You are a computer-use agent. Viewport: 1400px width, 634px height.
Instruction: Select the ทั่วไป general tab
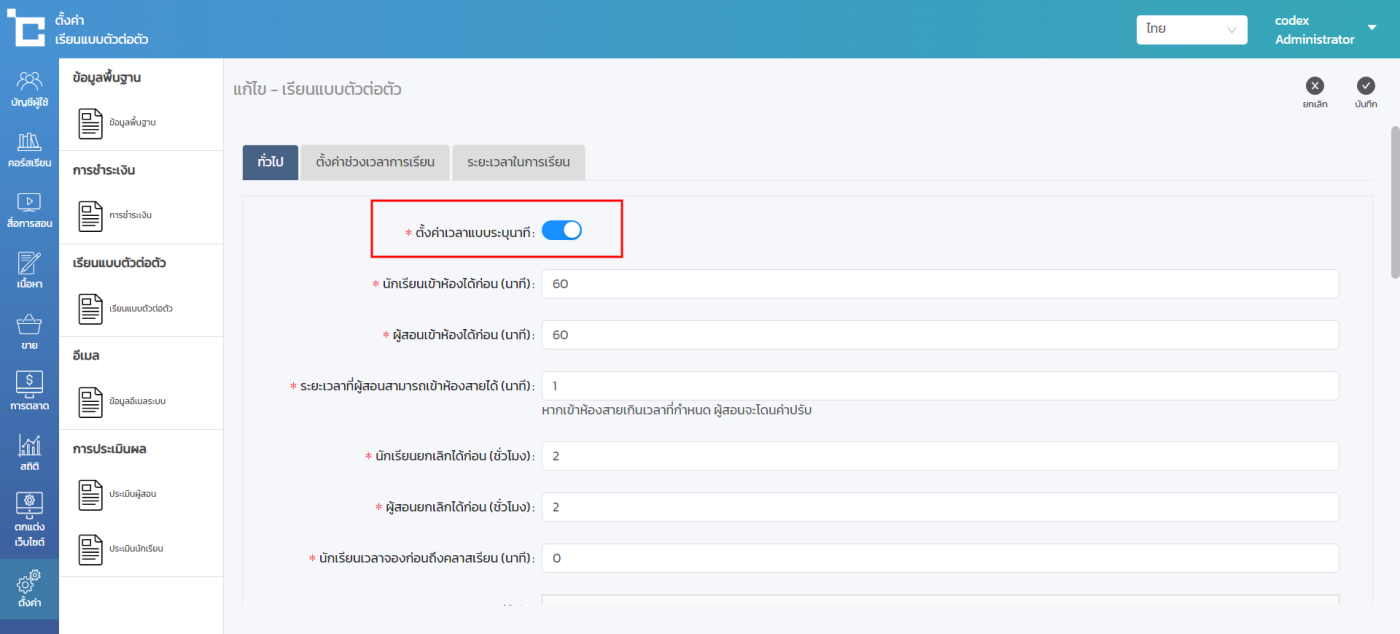[x=270, y=162]
